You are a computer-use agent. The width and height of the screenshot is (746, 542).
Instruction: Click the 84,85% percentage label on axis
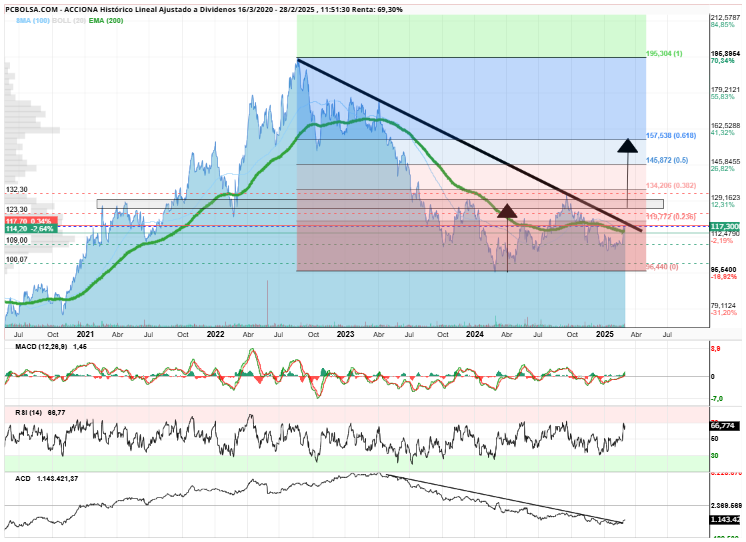pyautogui.click(x=723, y=25)
